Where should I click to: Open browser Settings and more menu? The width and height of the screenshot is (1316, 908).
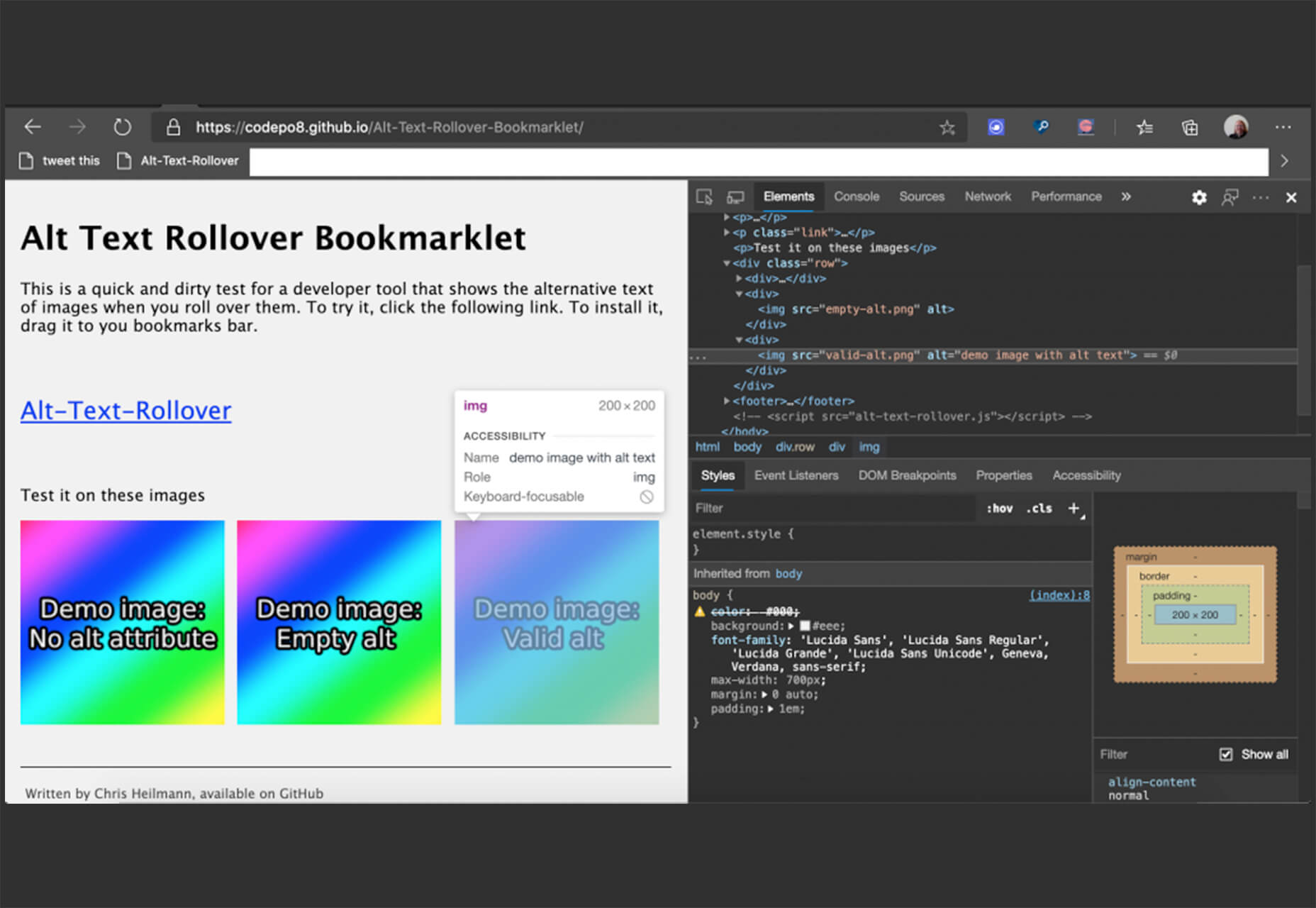pos(1283,127)
